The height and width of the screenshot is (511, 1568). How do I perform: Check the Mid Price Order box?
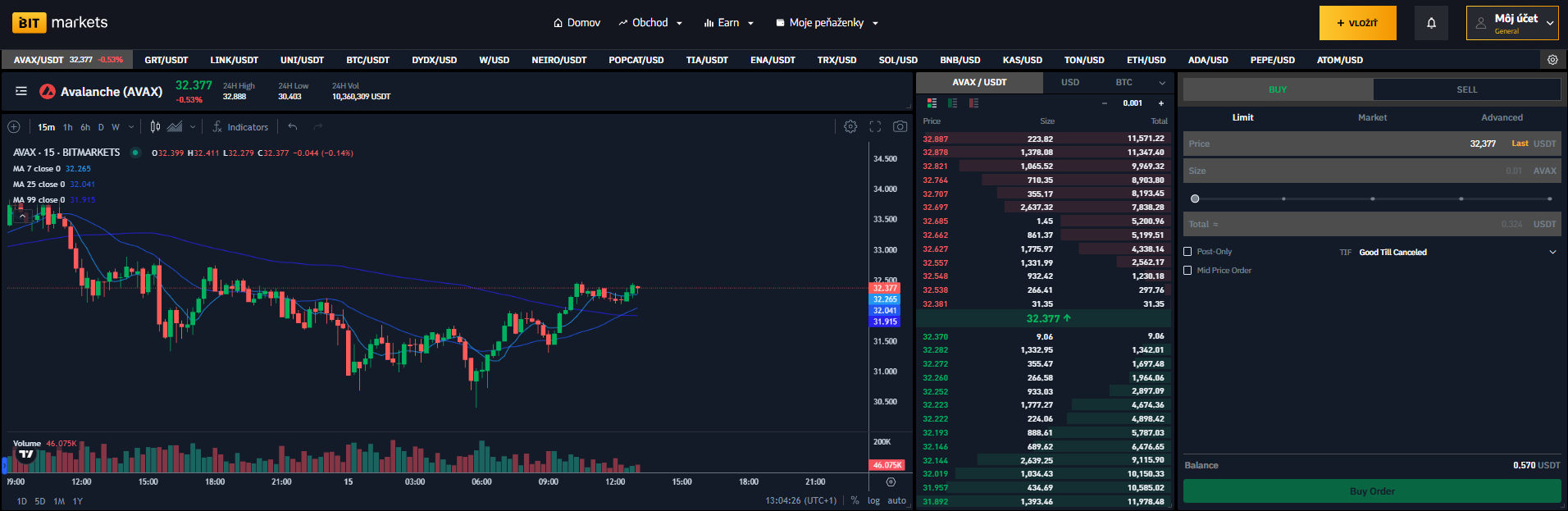pos(1187,270)
